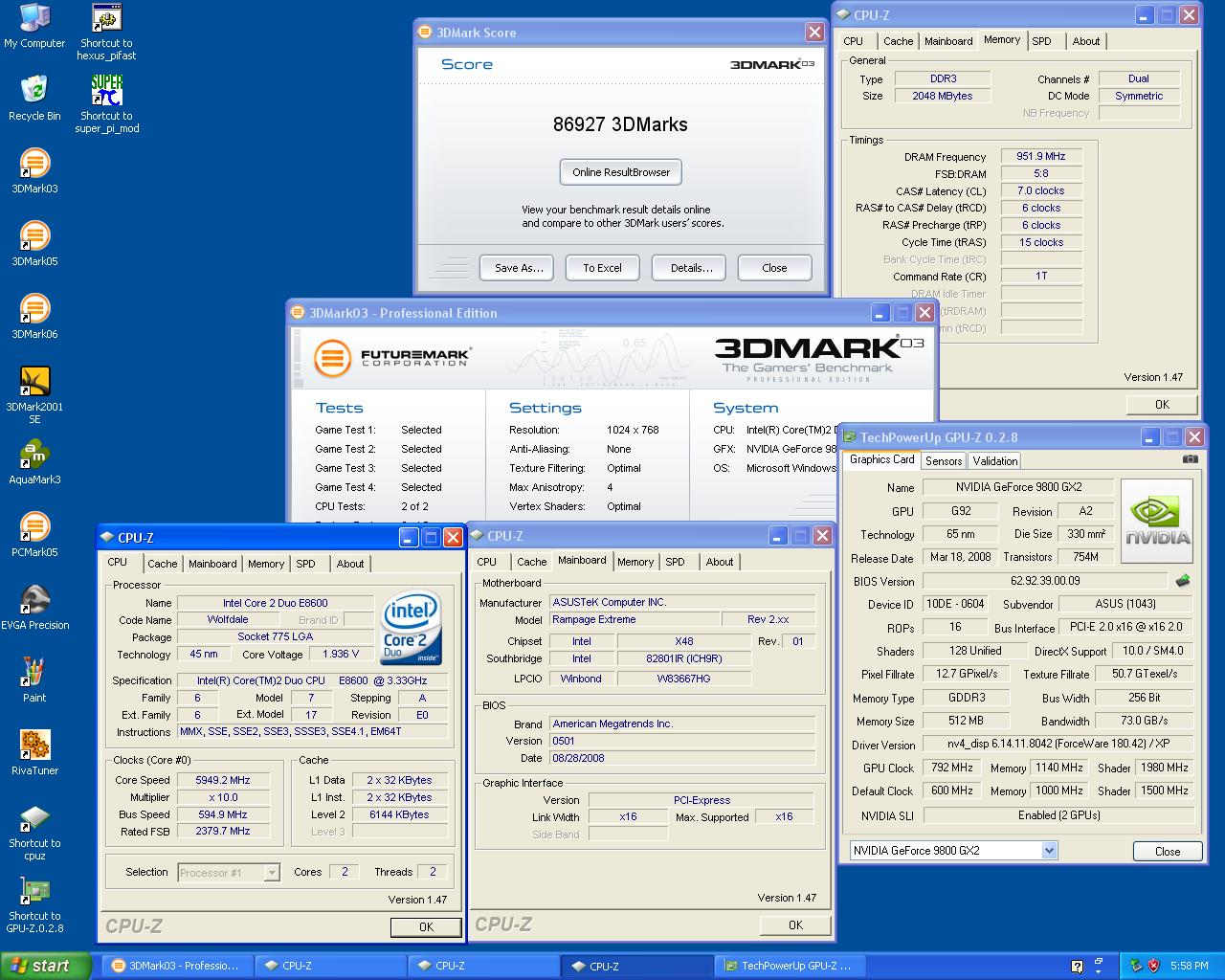Open the My Computer desktop icon
Viewport: 1225px width, 980px height.
click(x=34, y=26)
